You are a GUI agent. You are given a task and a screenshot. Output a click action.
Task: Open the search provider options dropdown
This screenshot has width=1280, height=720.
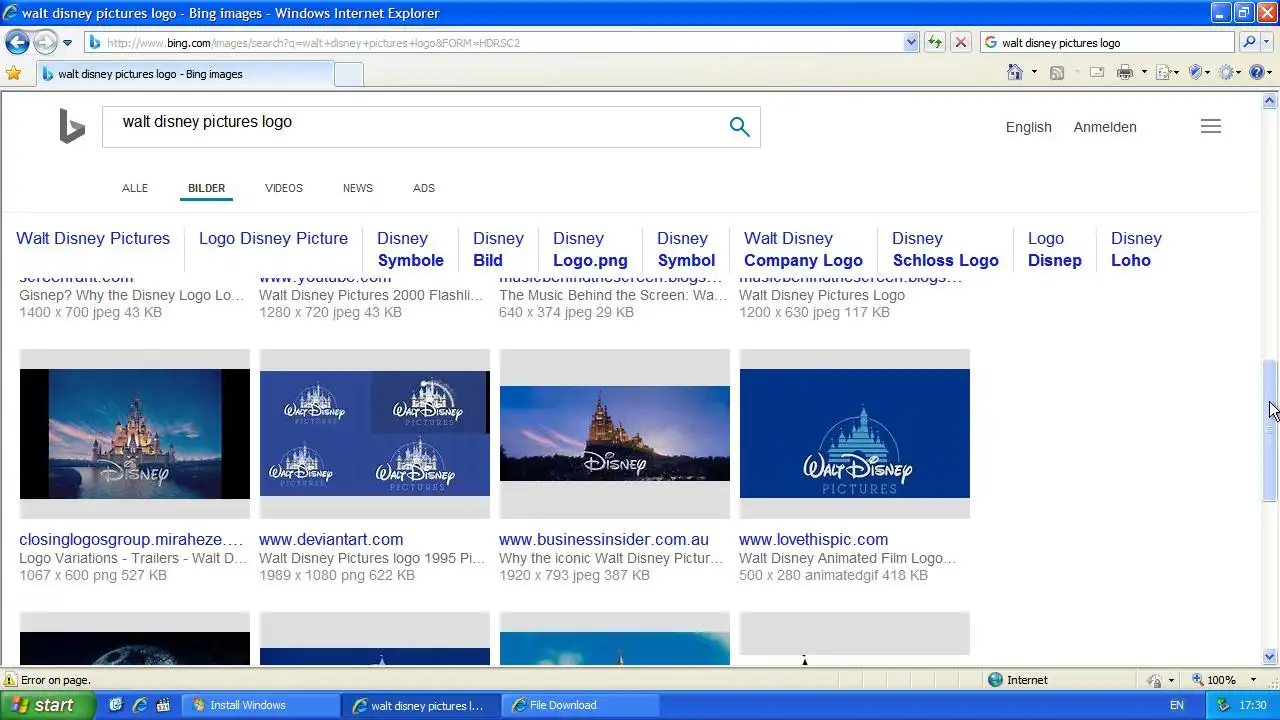1268,43
